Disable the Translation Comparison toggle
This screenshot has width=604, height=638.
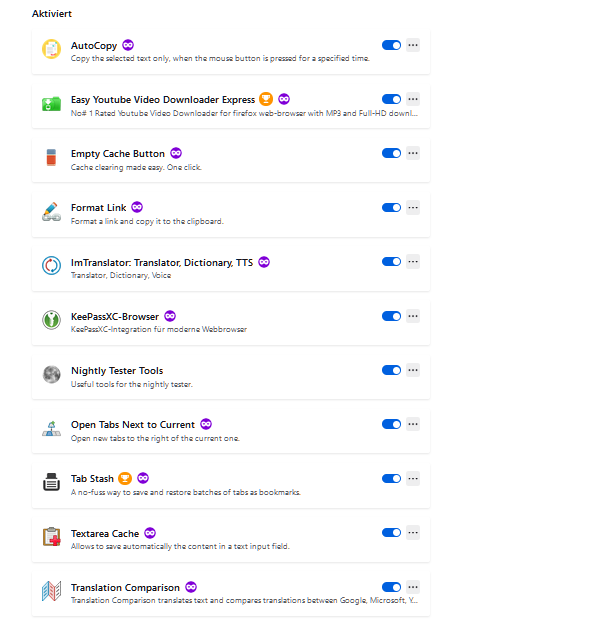click(391, 587)
